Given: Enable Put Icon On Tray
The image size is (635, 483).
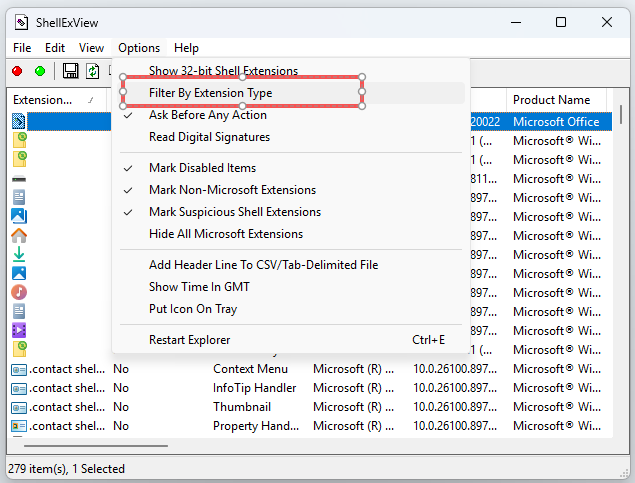Looking at the screenshot, I should [x=291, y=309].
